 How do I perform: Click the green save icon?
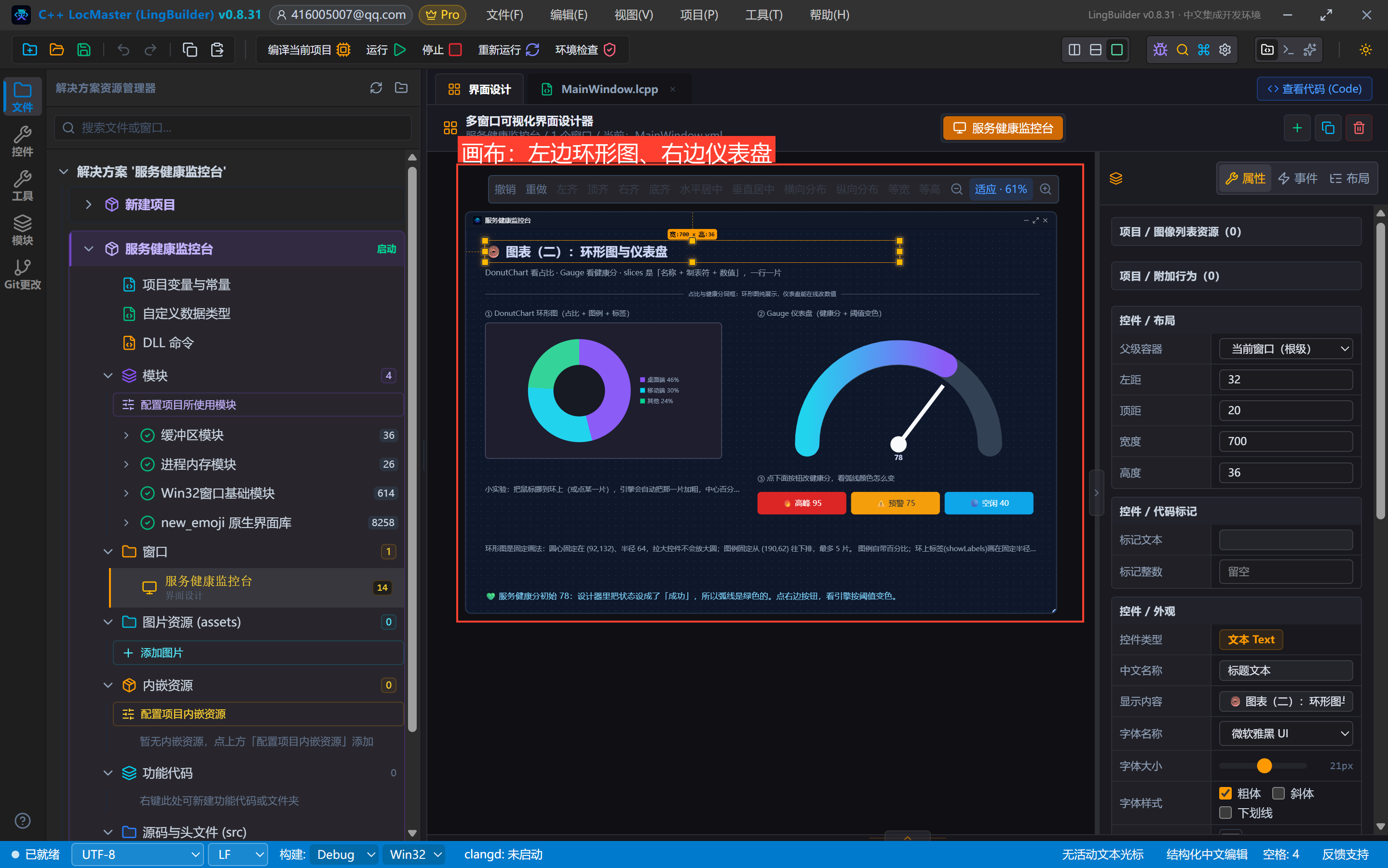pos(84,50)
